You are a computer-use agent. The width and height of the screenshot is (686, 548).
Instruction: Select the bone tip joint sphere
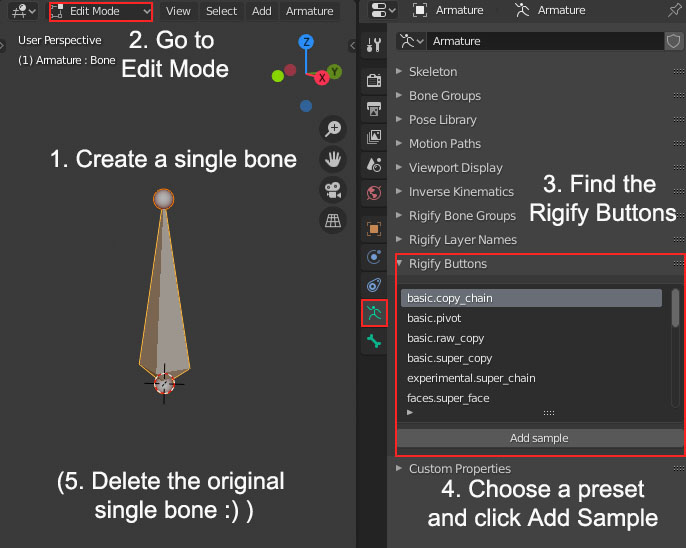[164, 199]
